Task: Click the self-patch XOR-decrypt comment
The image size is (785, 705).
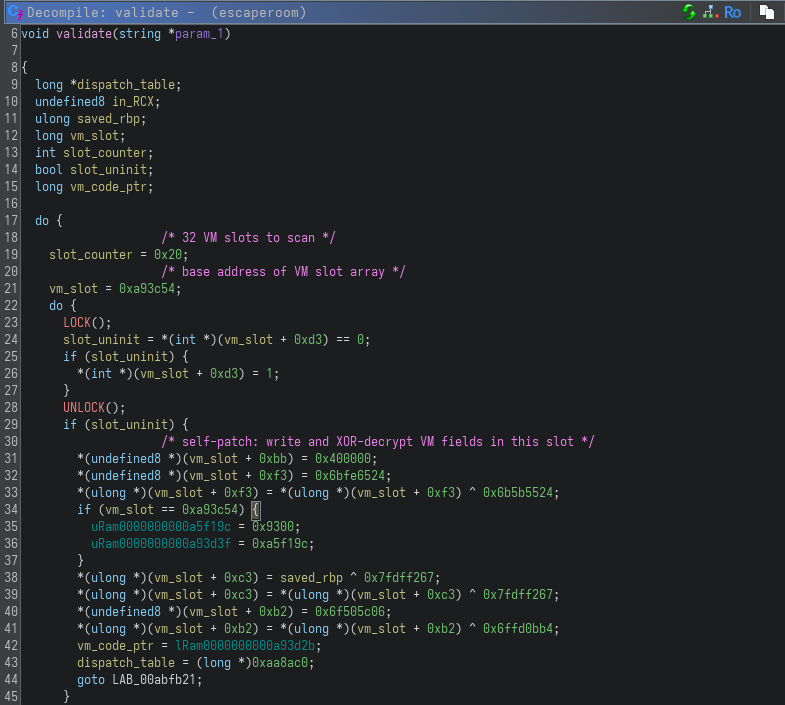Action: [377, 442]
